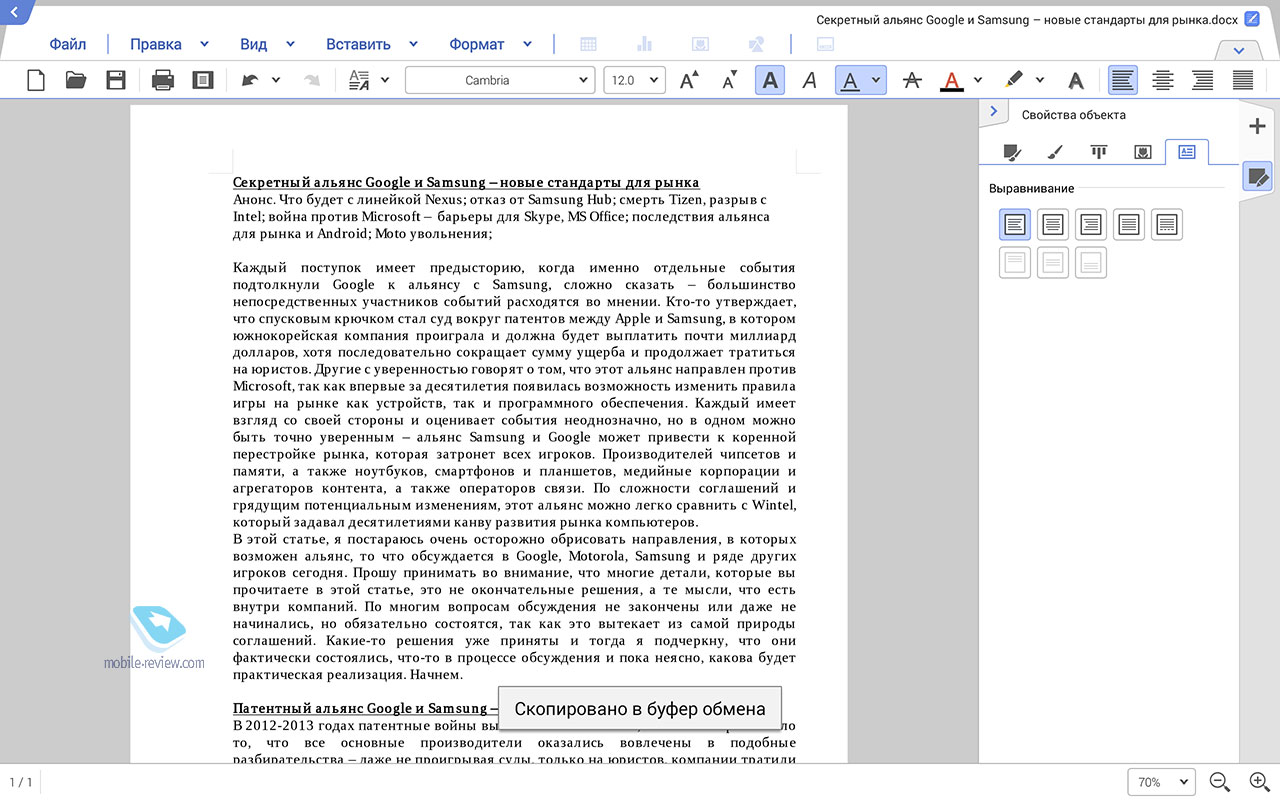Image resolution: width=1280 pixels, height=800 pixels.
Task: Select centered alignment in the Выравнивание panel
Action: click(1053, 224)
